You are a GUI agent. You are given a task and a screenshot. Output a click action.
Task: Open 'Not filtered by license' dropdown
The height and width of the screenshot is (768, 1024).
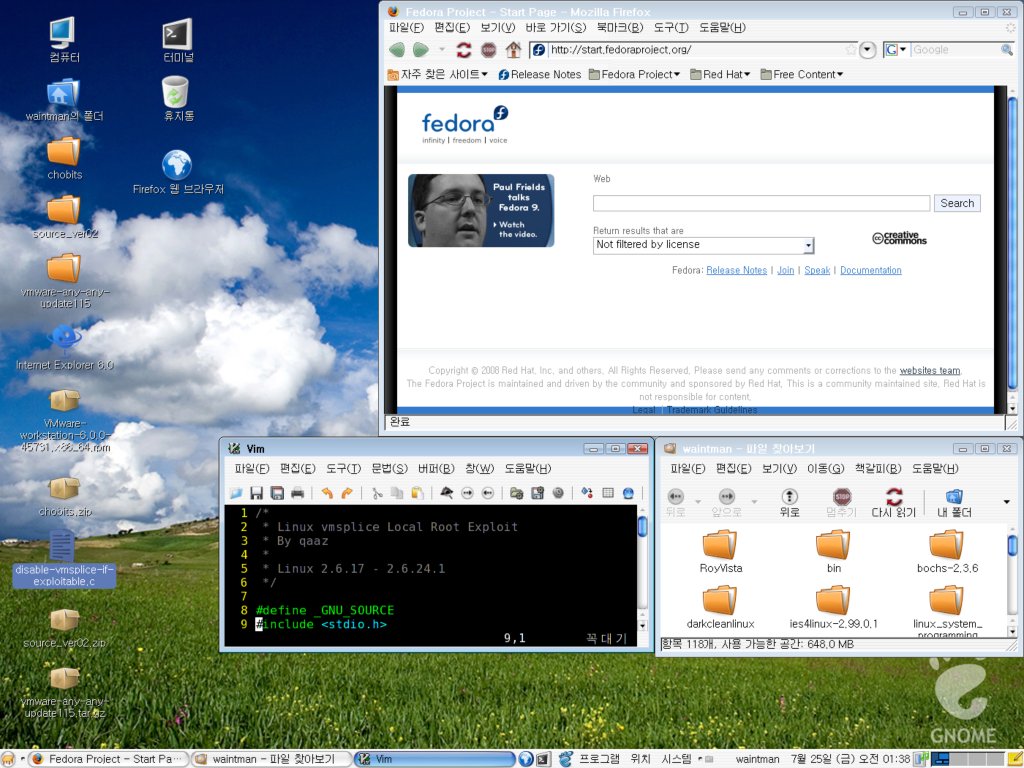tap(703, 245)
